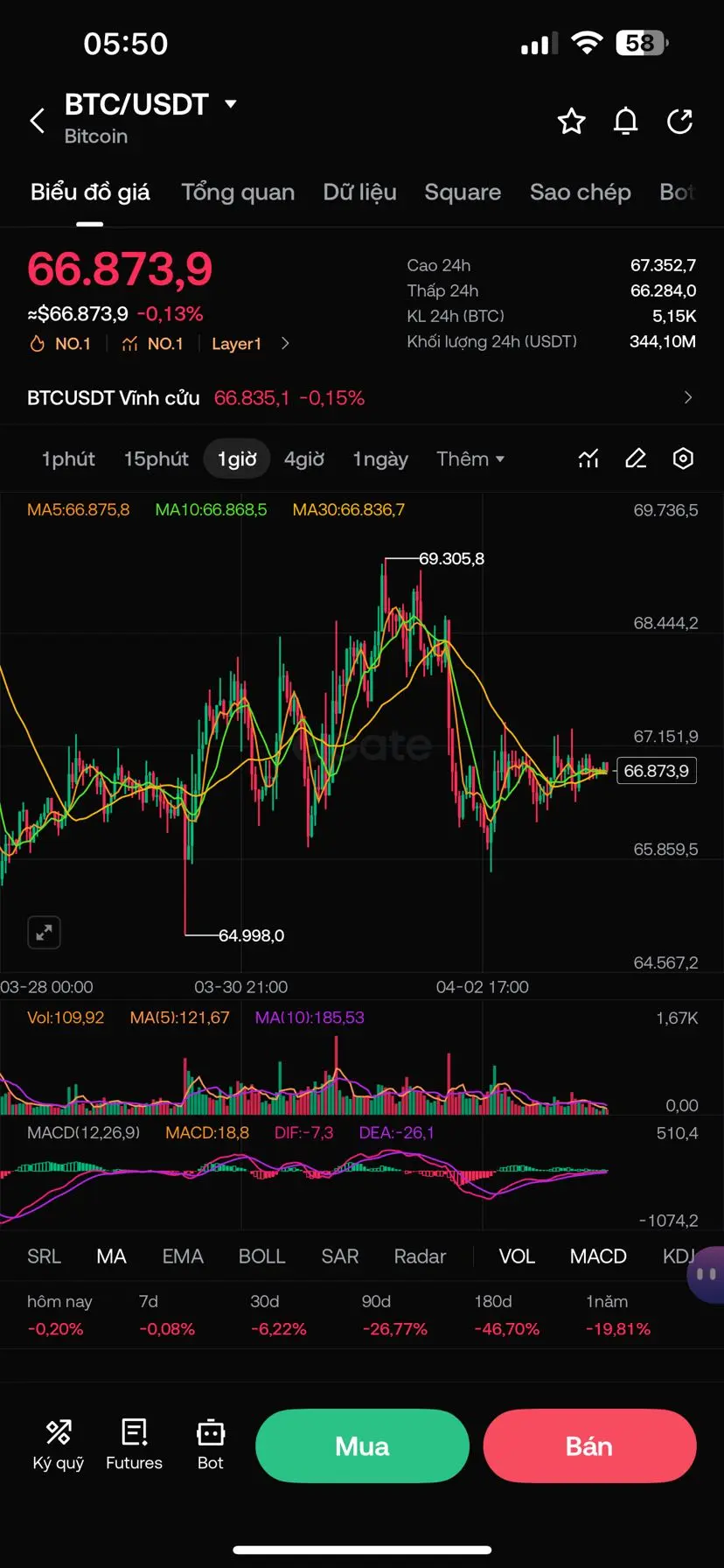
Task: Switch to Dữ liệu tab
Action: pyautogui.click(x=359, y=192)
